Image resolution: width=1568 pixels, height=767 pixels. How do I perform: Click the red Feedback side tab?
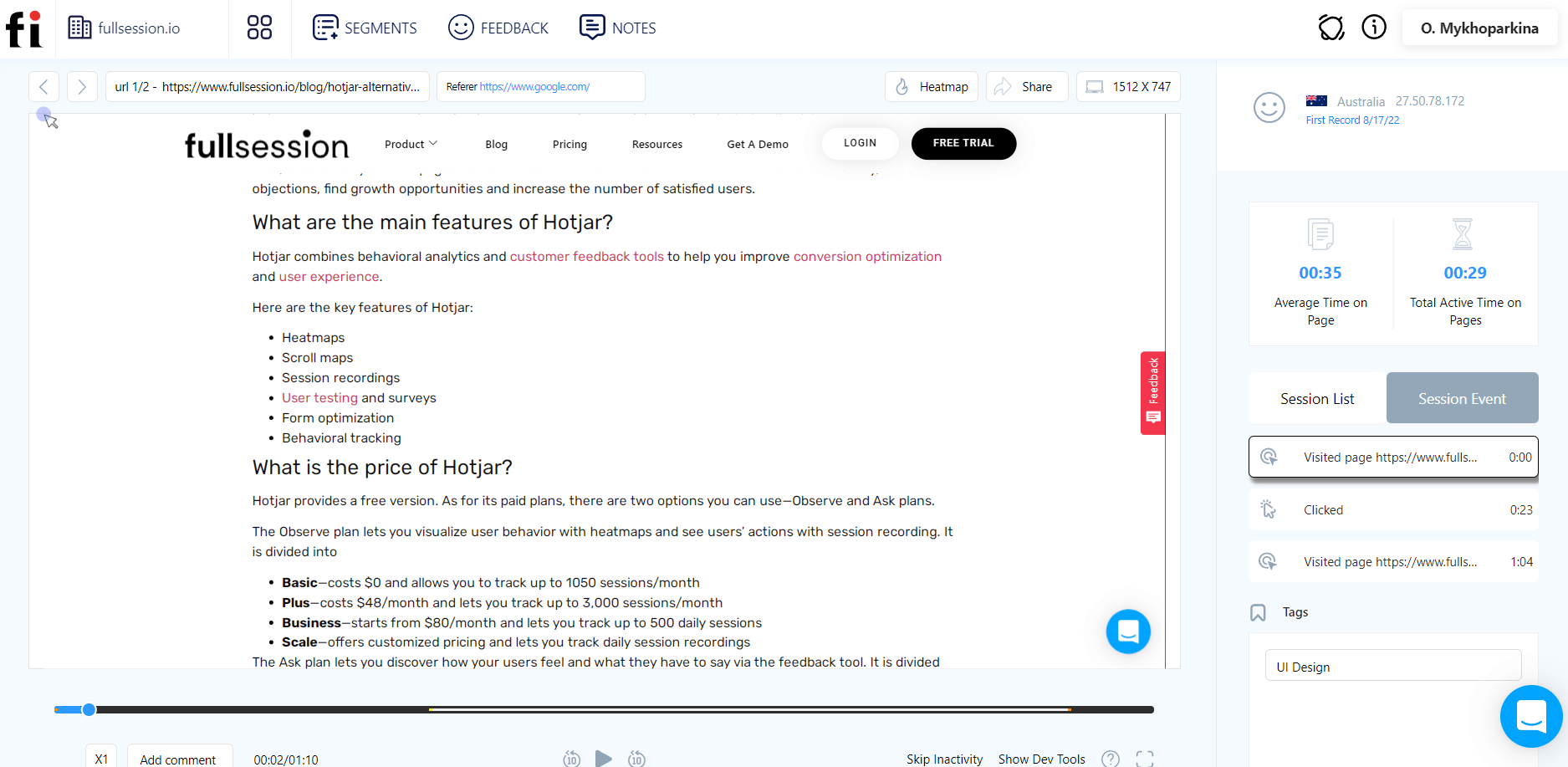coord(1153,393)
